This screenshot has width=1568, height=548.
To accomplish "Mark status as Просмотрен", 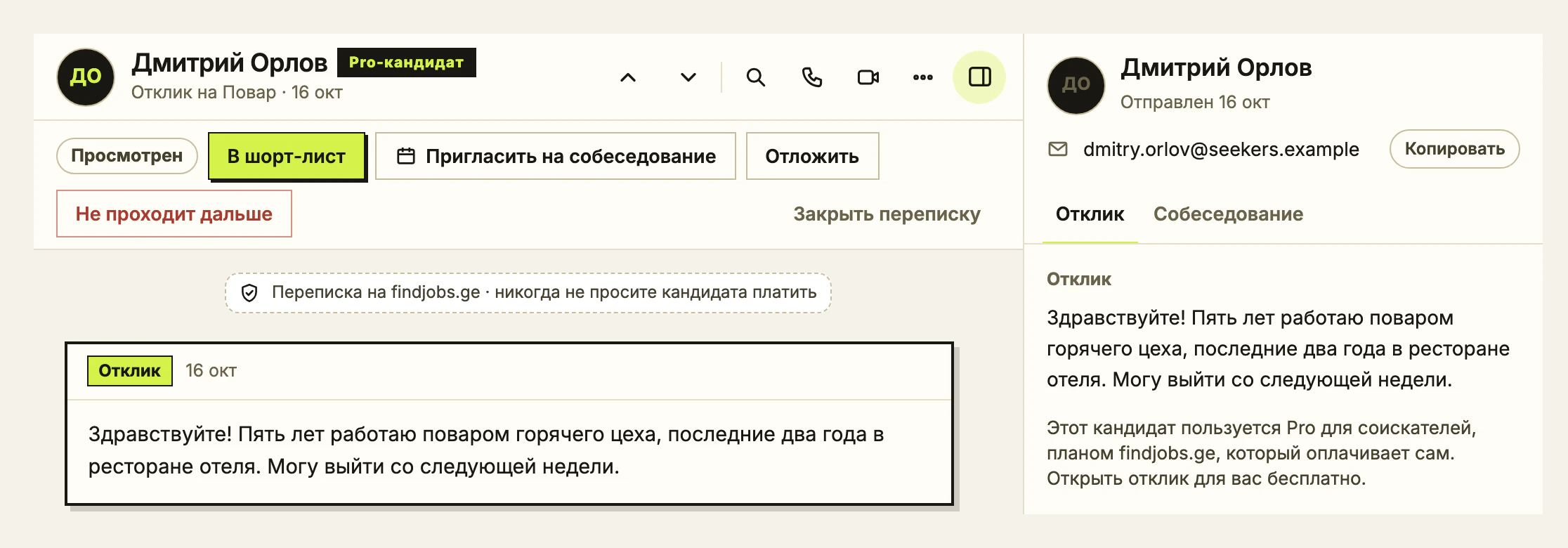I will pos(127,156).
